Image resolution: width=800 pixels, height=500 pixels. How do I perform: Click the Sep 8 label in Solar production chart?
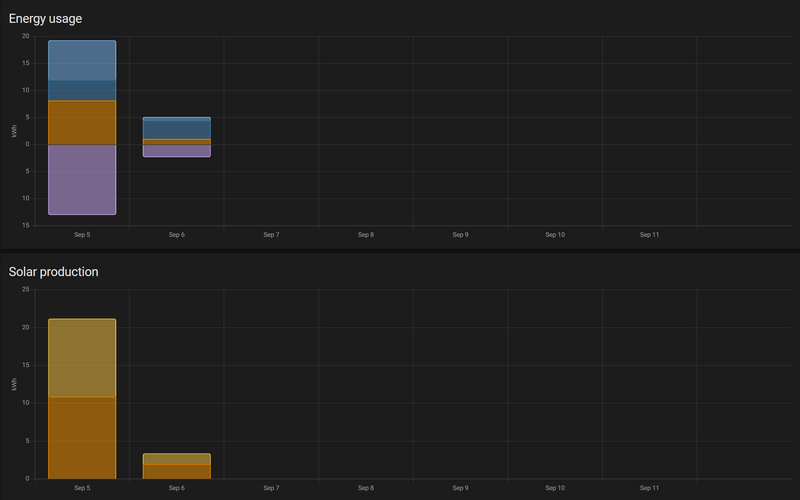pyautogui.click(x=366, y=488)
